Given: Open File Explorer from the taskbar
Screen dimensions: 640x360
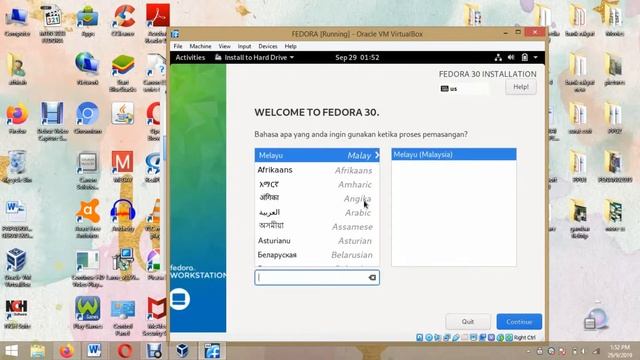Looking at the screenshot, I should tap(38, 351).
